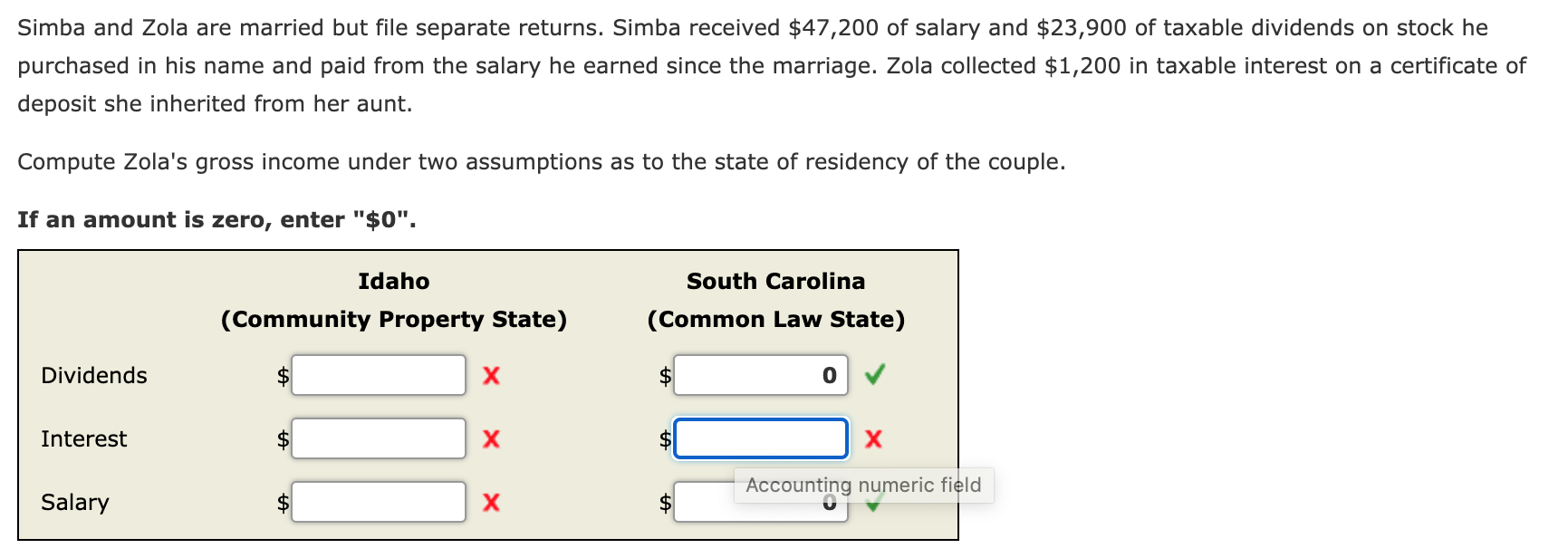Select the Idaho Dividends input box
This screenshot has width=1568, height=558.
click(x=379, y=374)
